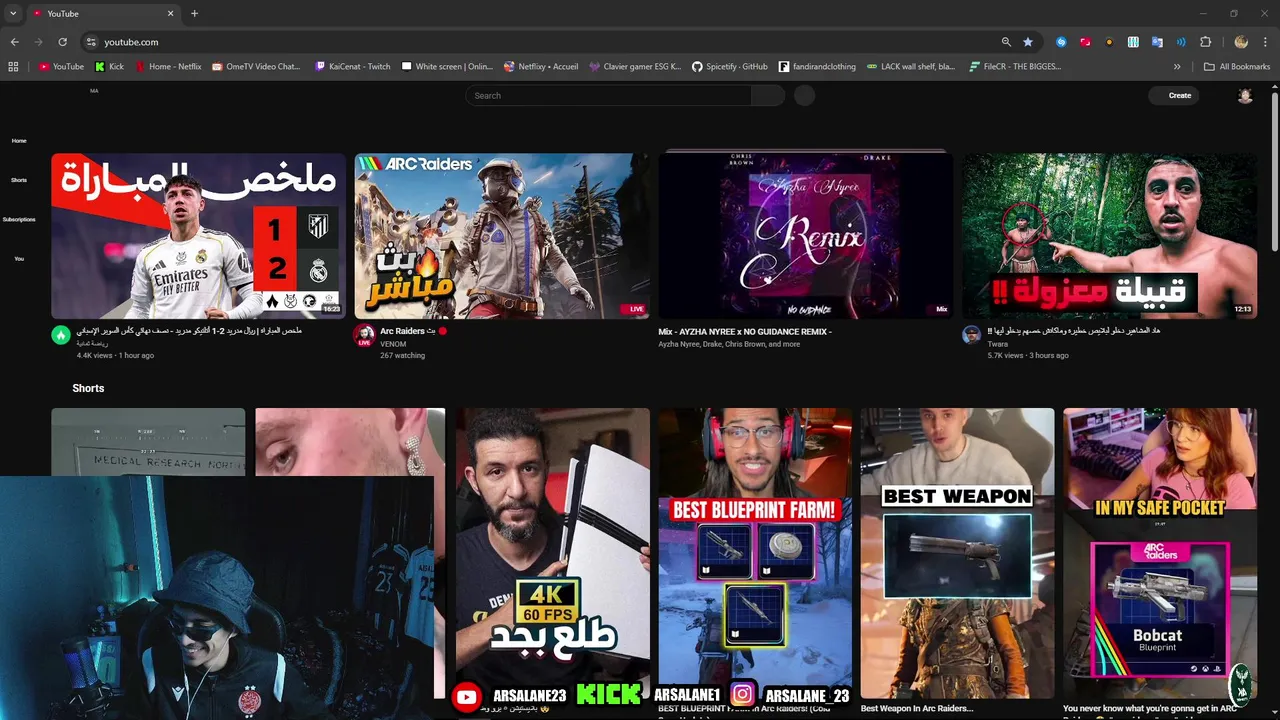Go to Home in YouTube sidebar
Image resolution: width=1280 pixels, height=720 pixels.
pos(19,141)
